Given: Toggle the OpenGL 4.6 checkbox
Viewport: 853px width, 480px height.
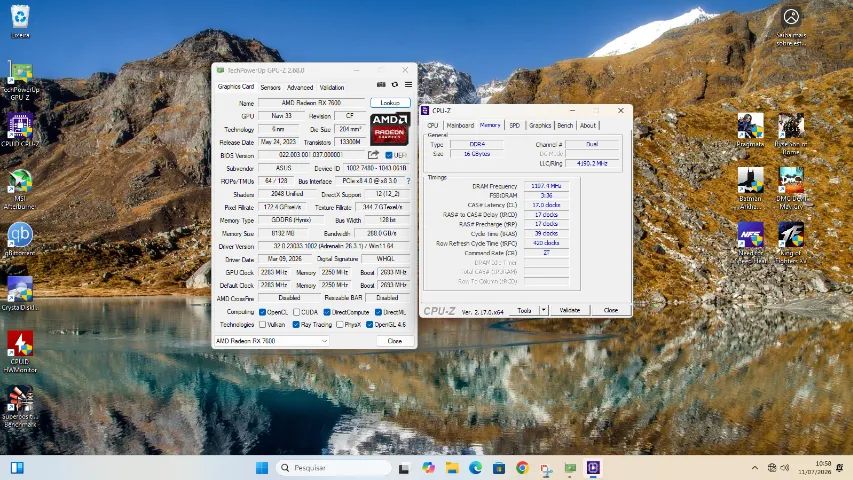Looking at the screenshot, I should [x=369, y=324].
